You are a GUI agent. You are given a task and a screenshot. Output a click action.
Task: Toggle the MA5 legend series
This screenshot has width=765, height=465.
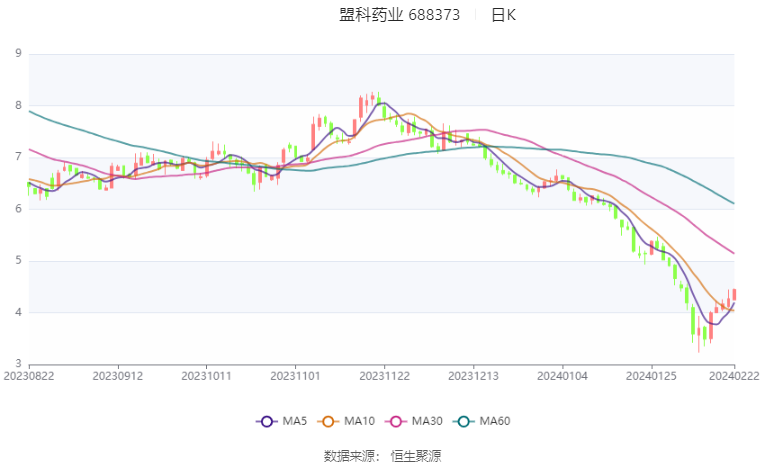point(282,421)
